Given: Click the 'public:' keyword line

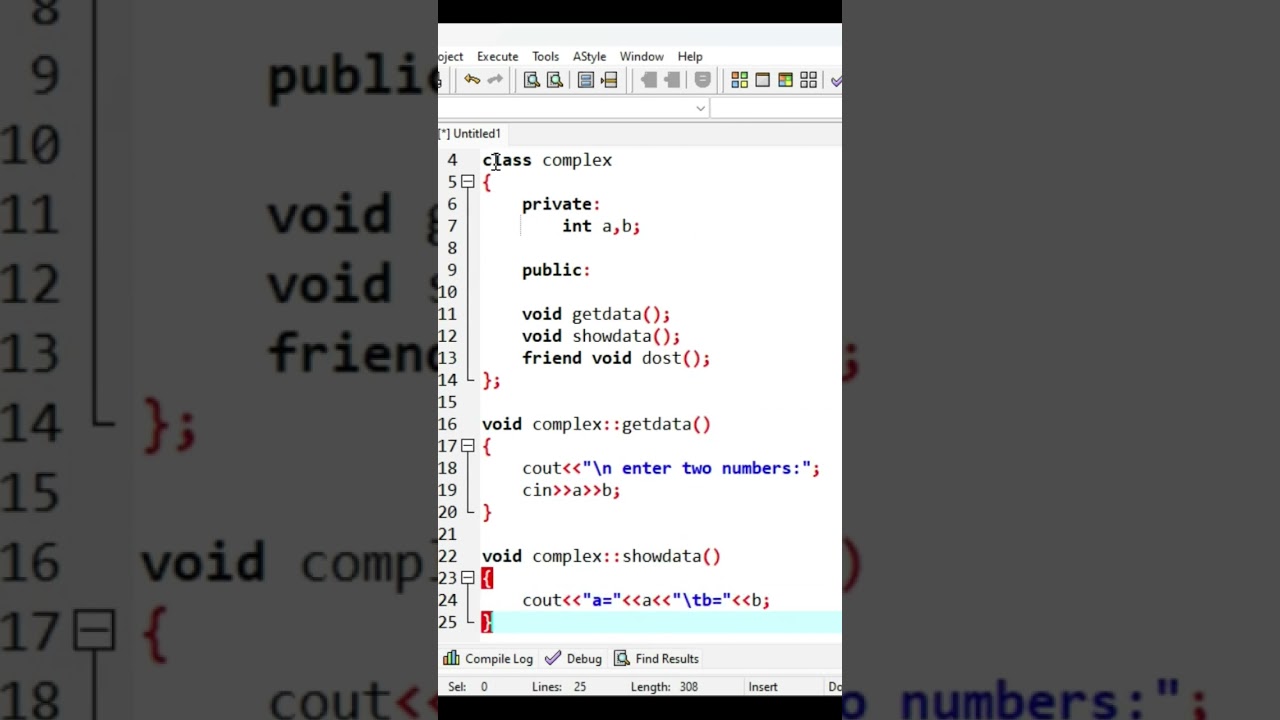Looking at the screenshot, I should click(x=556, y=270).
